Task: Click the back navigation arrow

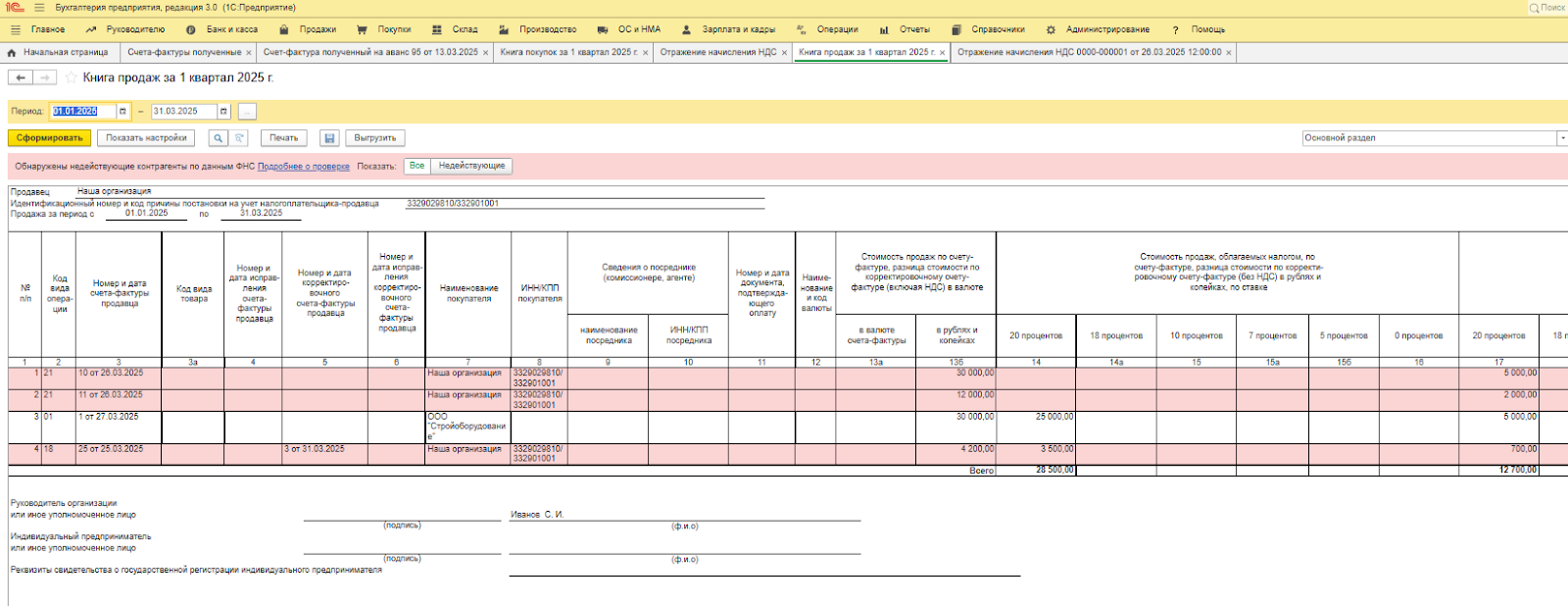Action: point(20,77)
